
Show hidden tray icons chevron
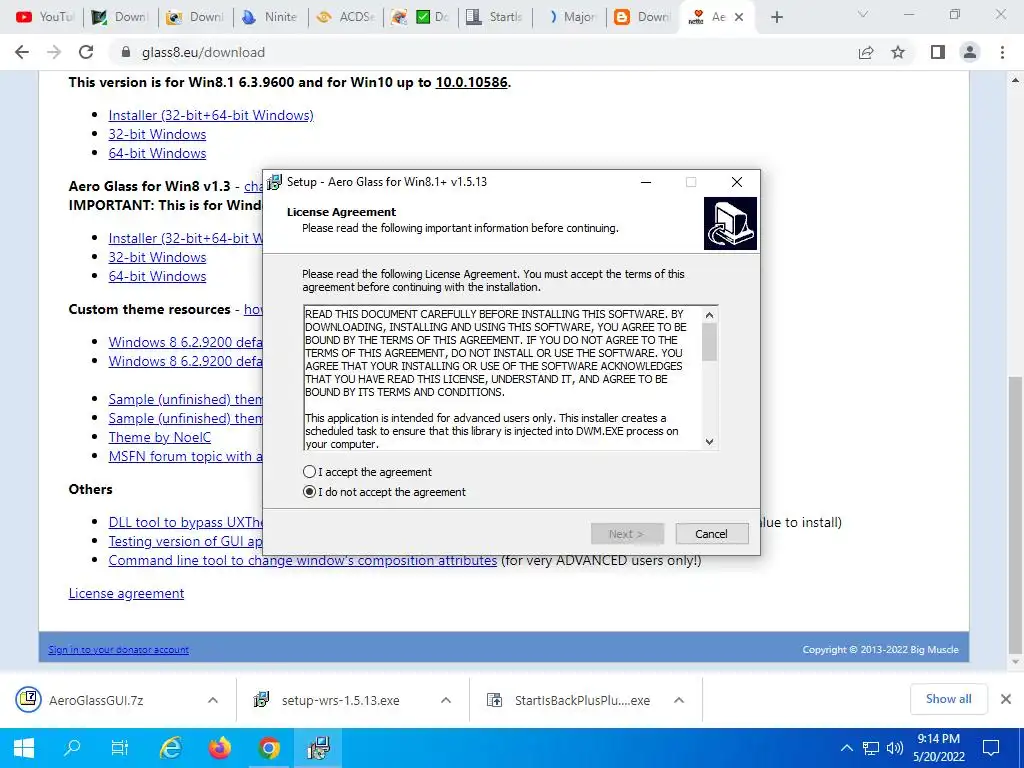[x=846, y=748]
